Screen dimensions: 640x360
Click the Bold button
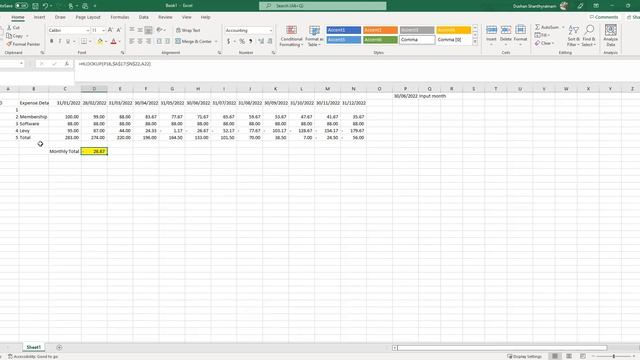51,41
